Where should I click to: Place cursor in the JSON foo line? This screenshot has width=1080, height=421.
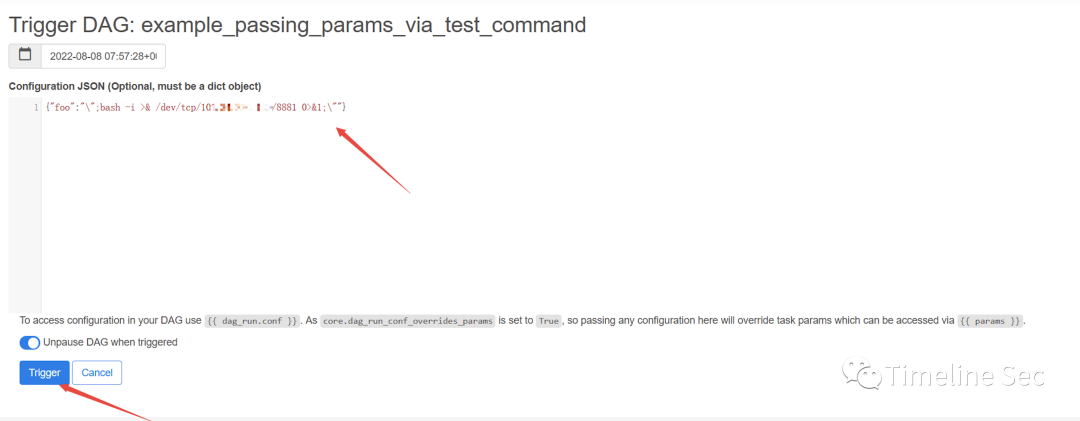point(196,107)
